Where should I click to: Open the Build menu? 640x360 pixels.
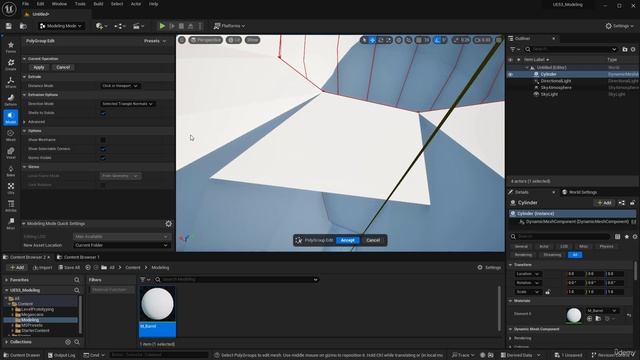pos(98,4)
